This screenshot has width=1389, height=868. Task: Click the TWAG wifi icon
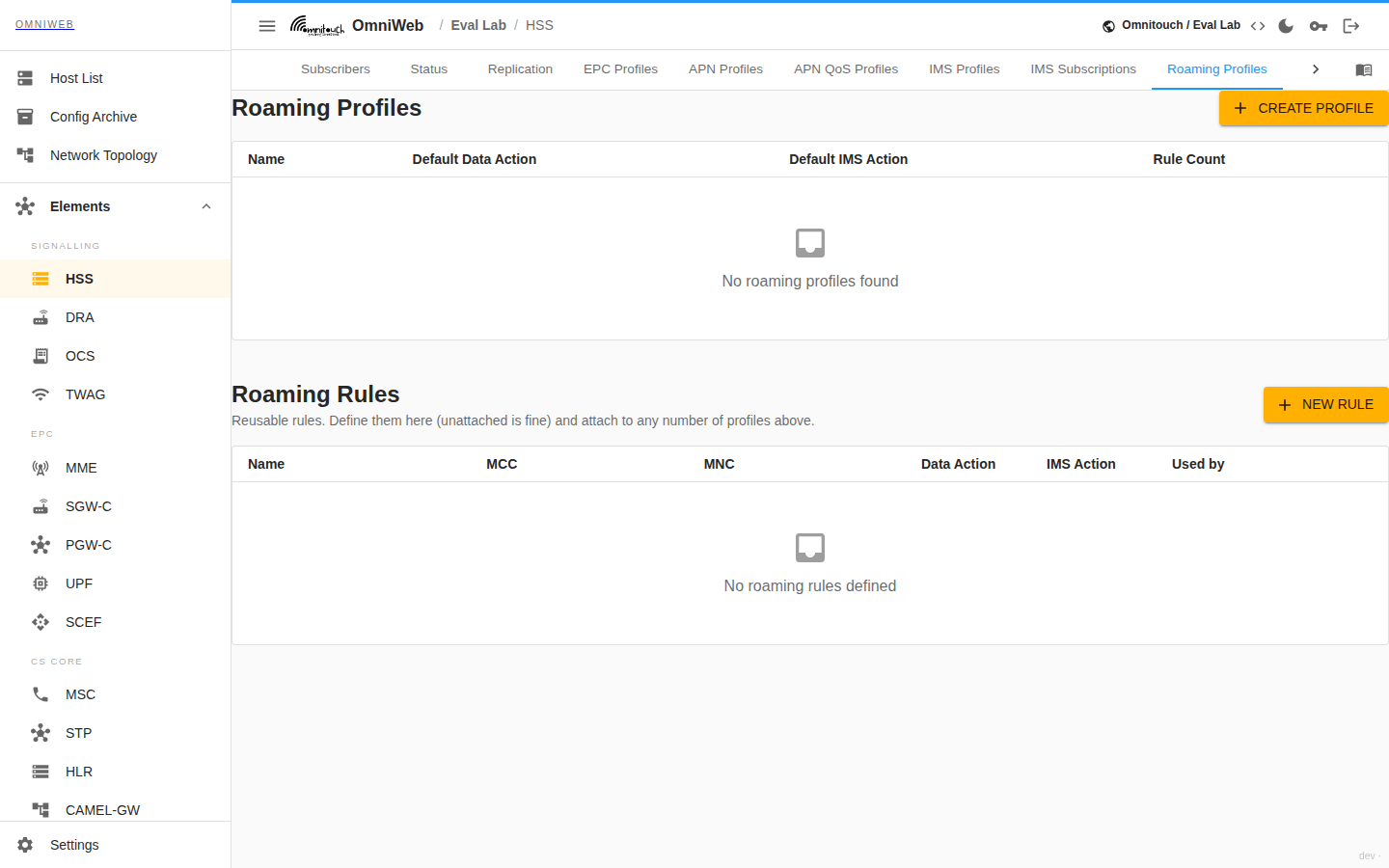[x=41, y=394]
